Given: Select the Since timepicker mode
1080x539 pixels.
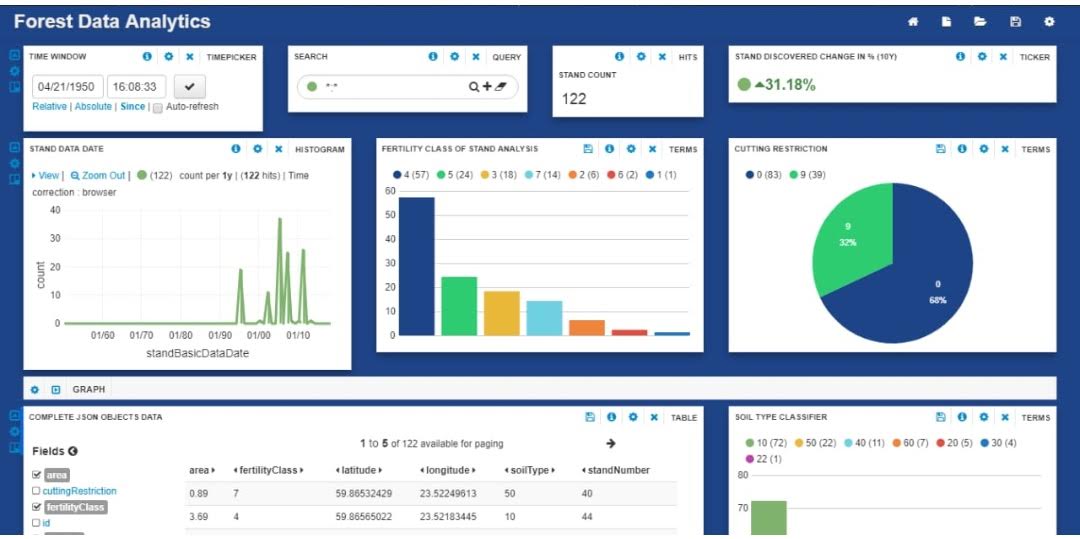Looking at the screenshot, I should click(x=133, y=107).
